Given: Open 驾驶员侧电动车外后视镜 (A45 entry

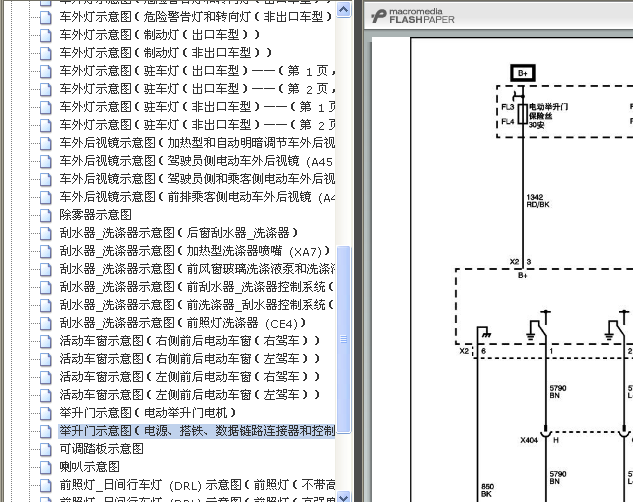Looking at the screenshot, I should (196, 161).
